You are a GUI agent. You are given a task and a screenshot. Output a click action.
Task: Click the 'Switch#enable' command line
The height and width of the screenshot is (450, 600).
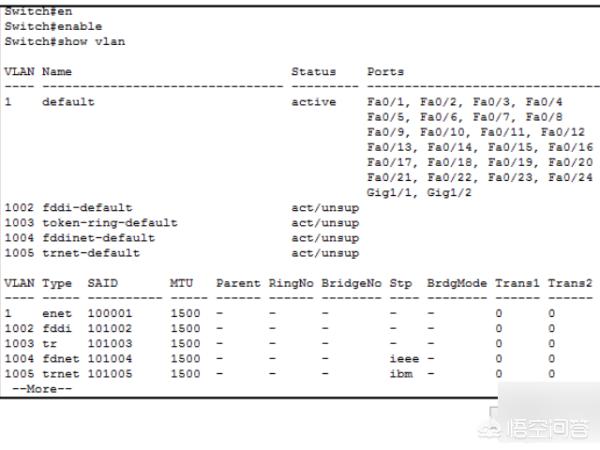click(53, 26)
